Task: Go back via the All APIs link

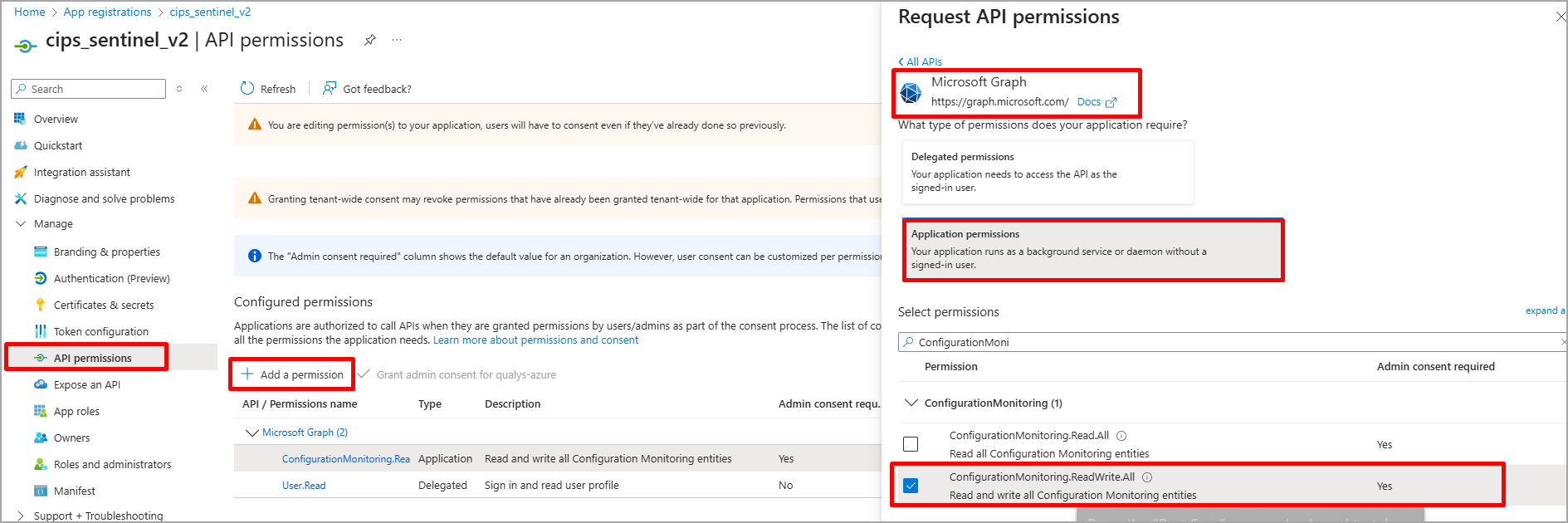Action: coord(920,61)
